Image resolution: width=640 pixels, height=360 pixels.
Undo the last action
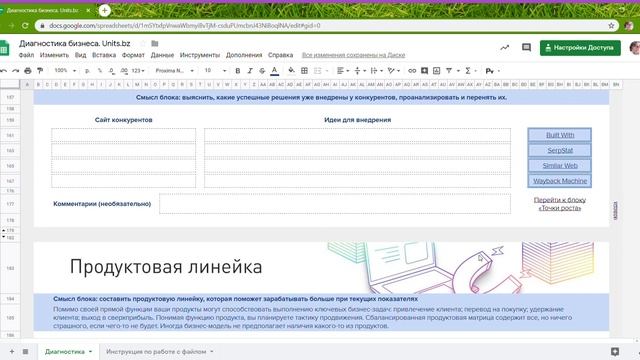point(4,71)
